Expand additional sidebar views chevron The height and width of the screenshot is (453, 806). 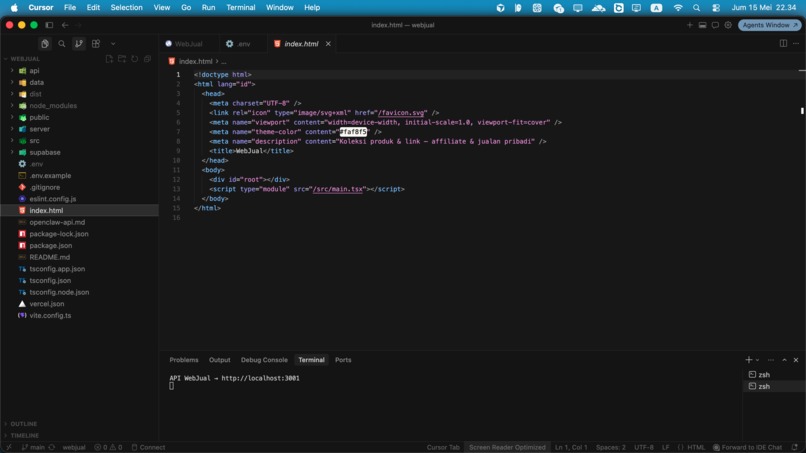point(113,44)
